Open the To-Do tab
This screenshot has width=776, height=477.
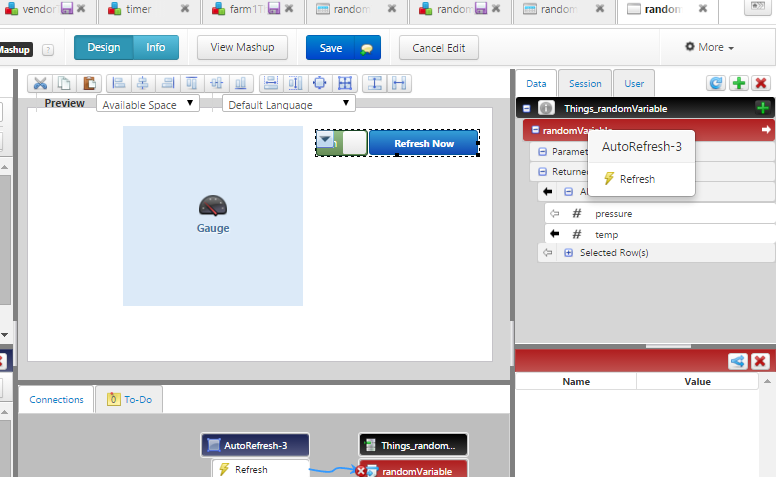pos(129,399)
